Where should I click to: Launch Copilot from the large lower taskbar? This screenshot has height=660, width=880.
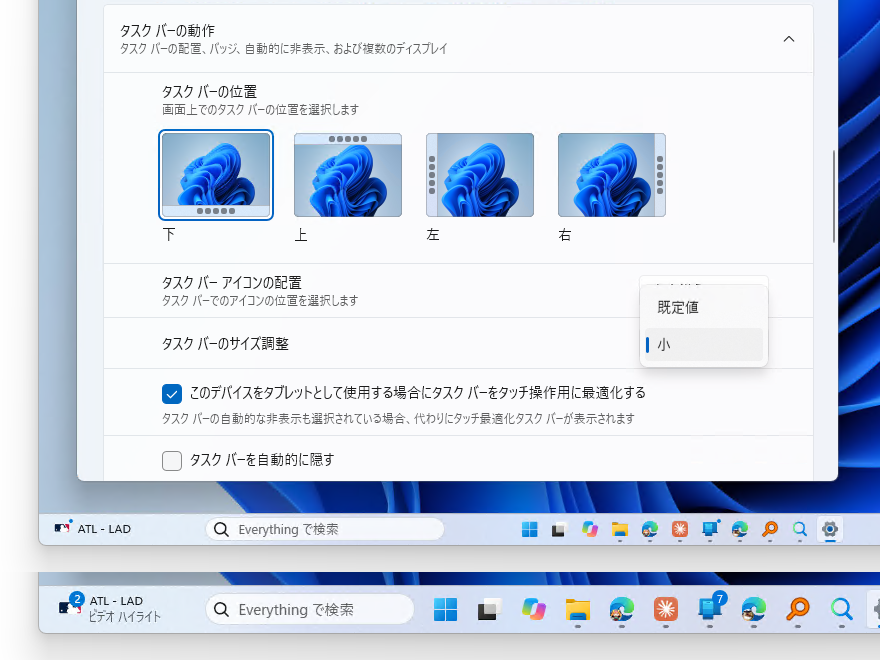(x=533, y=609)
